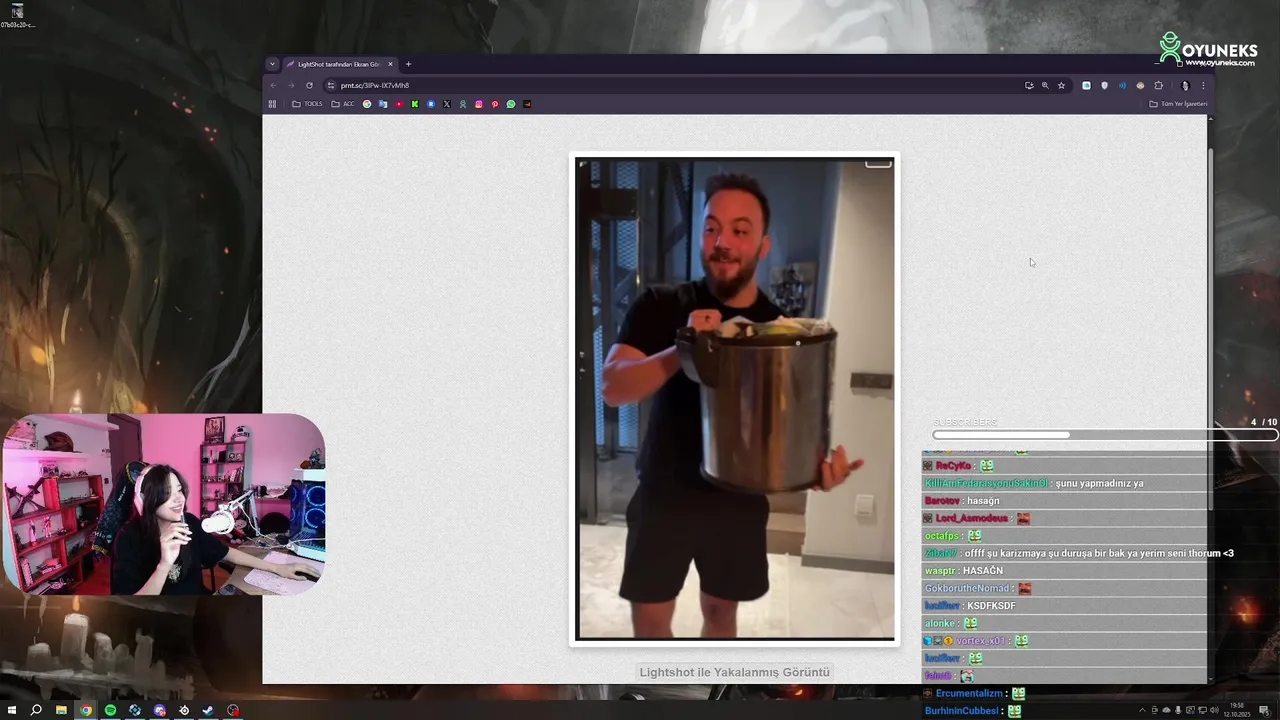Click the Ercumentalizm username in chat
This screenshot has width=1280, height=720.
(970, 693)
